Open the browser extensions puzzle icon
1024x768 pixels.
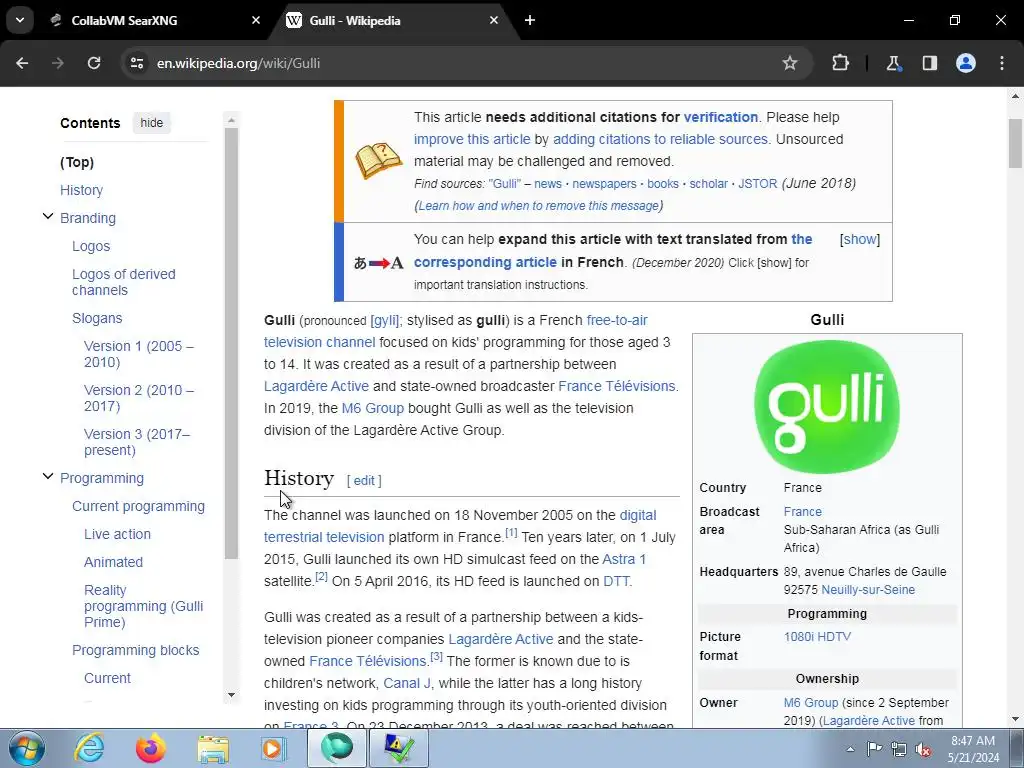(x=840, y=63)
